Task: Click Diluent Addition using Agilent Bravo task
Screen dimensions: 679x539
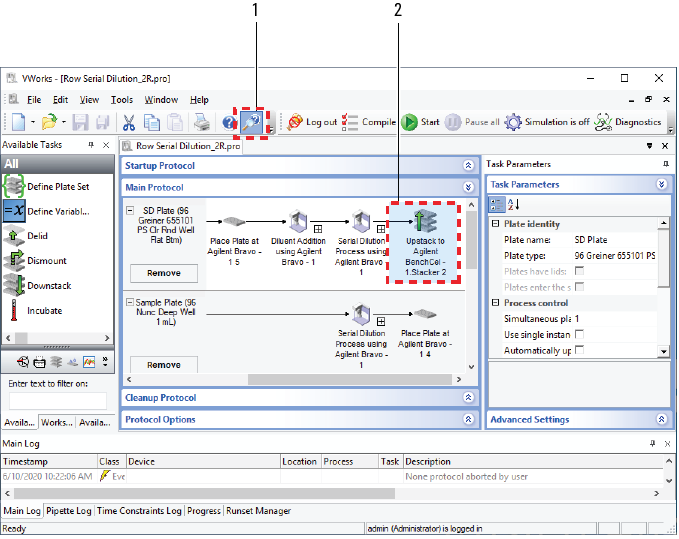Action: 298,238
